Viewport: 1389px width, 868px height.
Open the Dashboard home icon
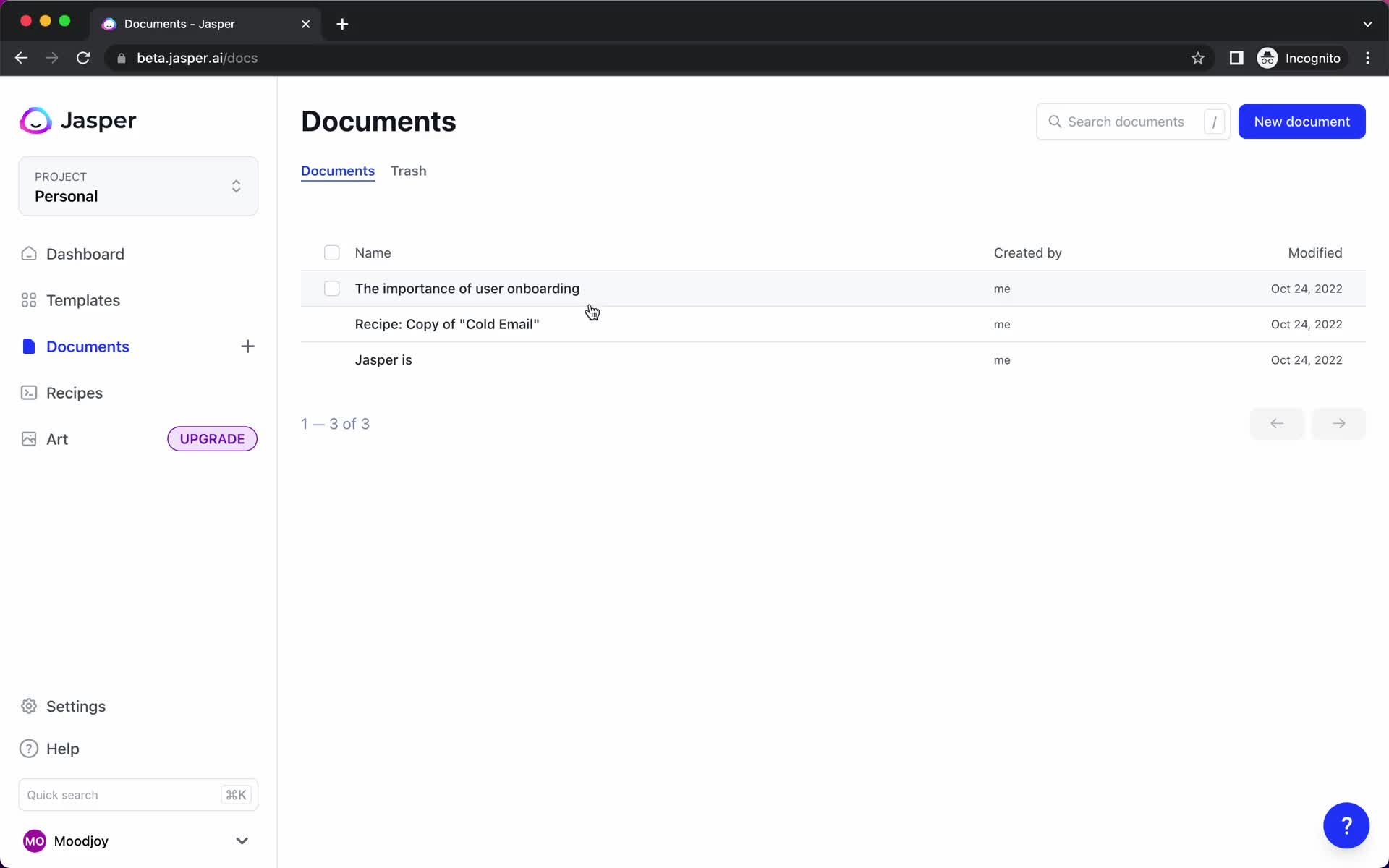29,254
